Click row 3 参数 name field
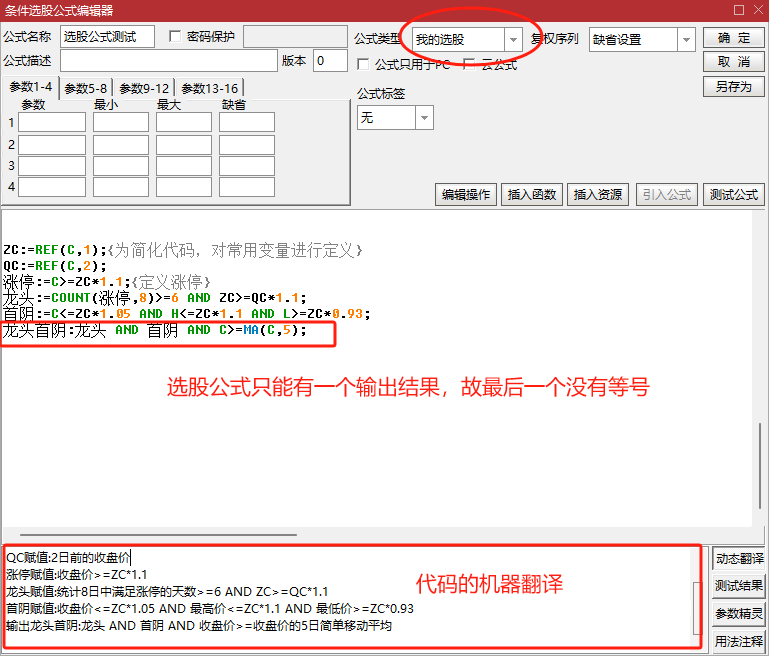Screen dimensions: 769x656 (52, 166)
